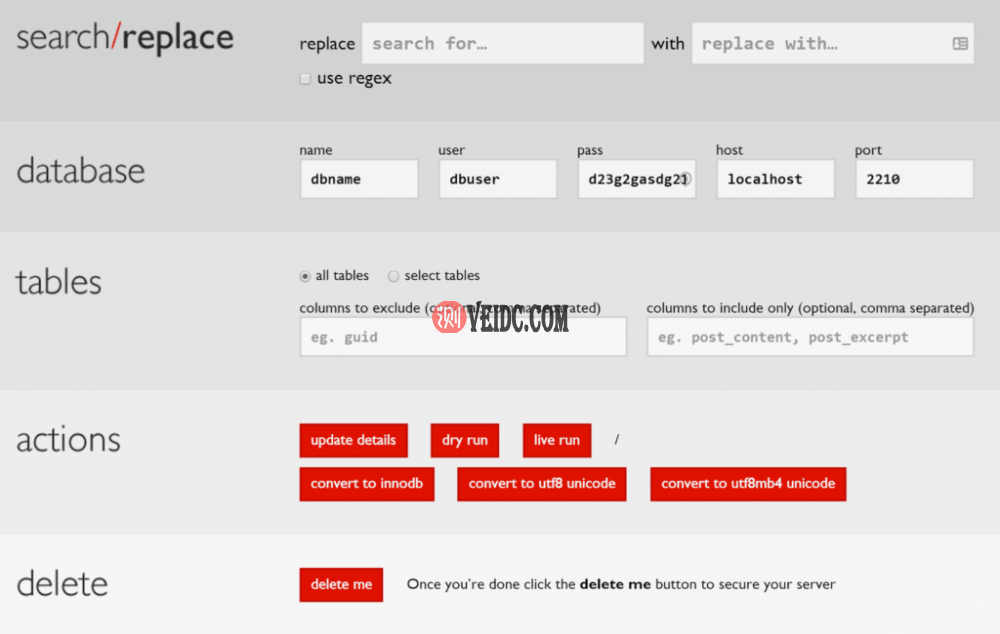Screen dimensions: 1000x634
Task: Execute the live run button
Action: pos(556,440)
